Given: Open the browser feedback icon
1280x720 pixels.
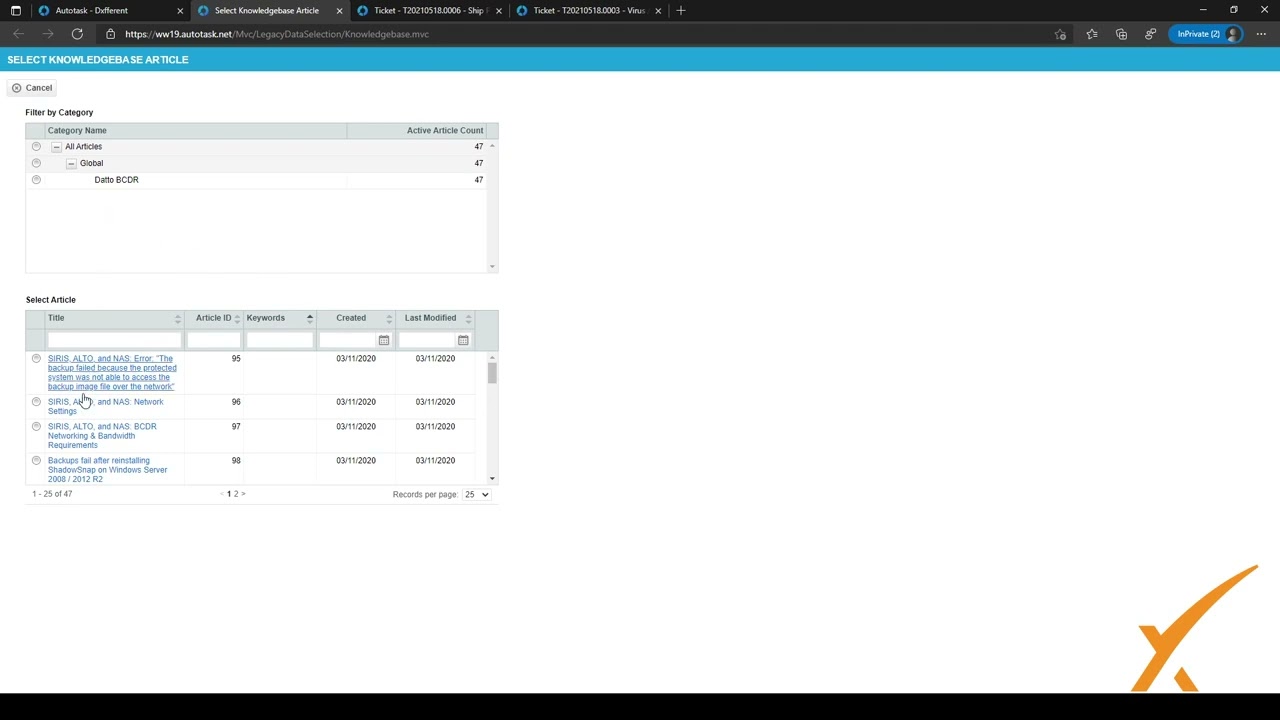Looking at the screenshot, I should [x=1150, y=34].
